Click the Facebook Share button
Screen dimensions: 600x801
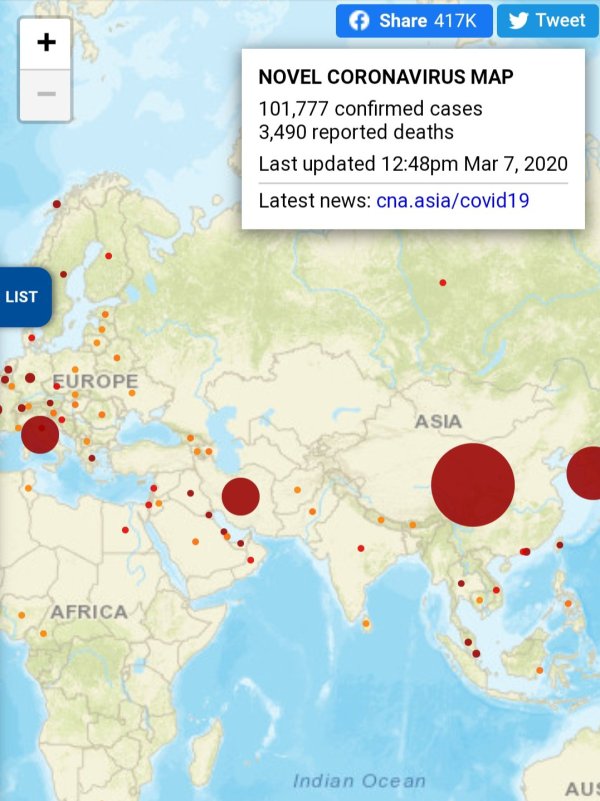tap(413, 20)
